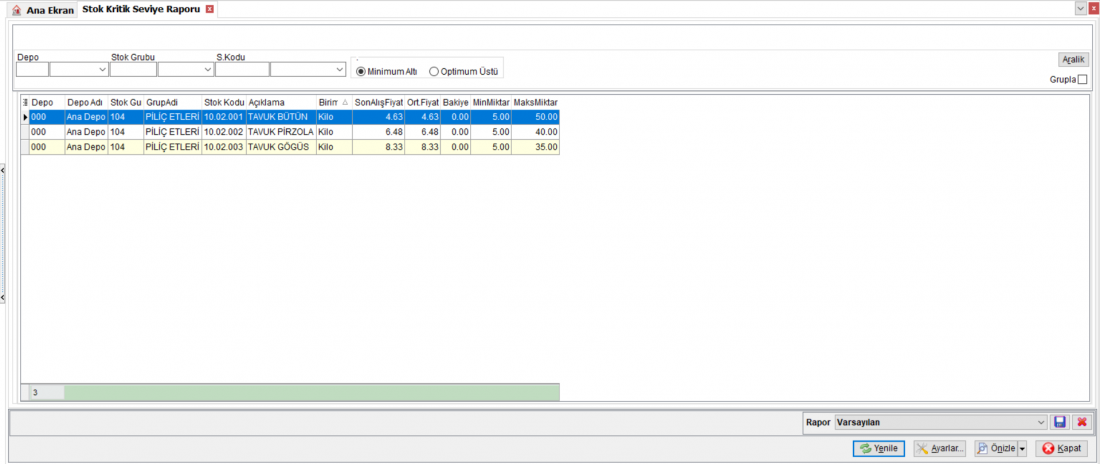The height and width of the screenshot is (464, 1100).
Task: Delete the report layout with the red X icon
Action: pos(1082,422)
